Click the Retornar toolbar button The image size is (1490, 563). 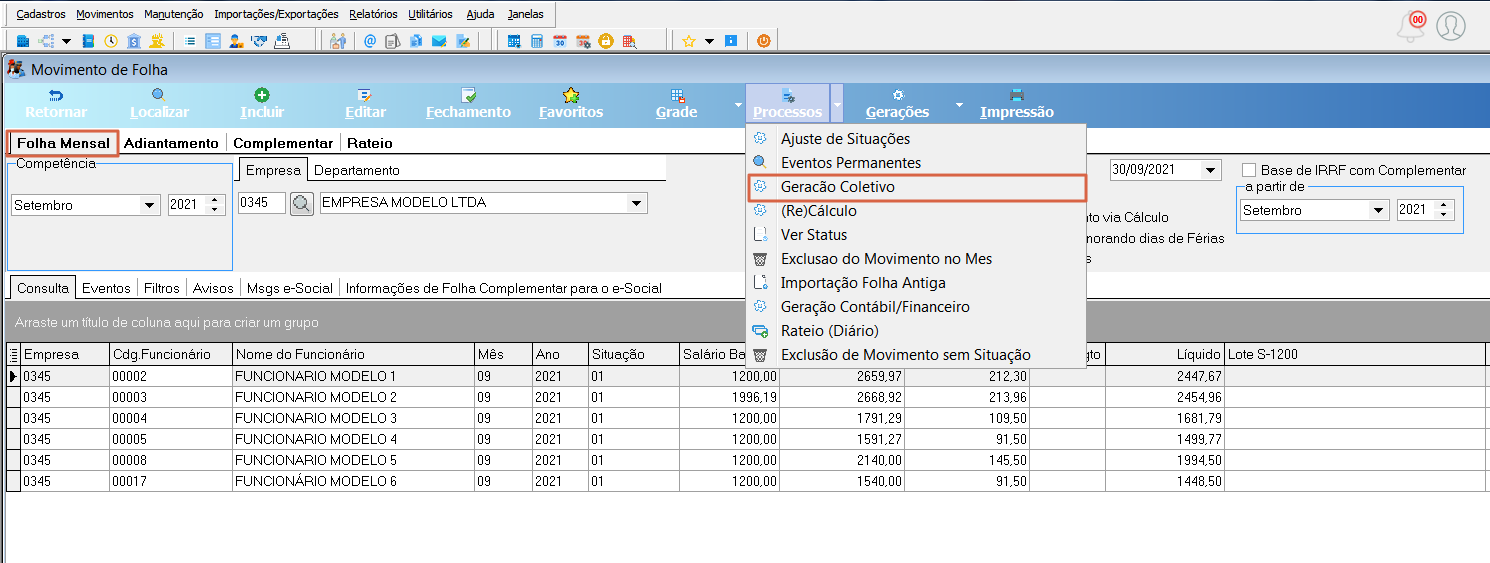point(56,103)
